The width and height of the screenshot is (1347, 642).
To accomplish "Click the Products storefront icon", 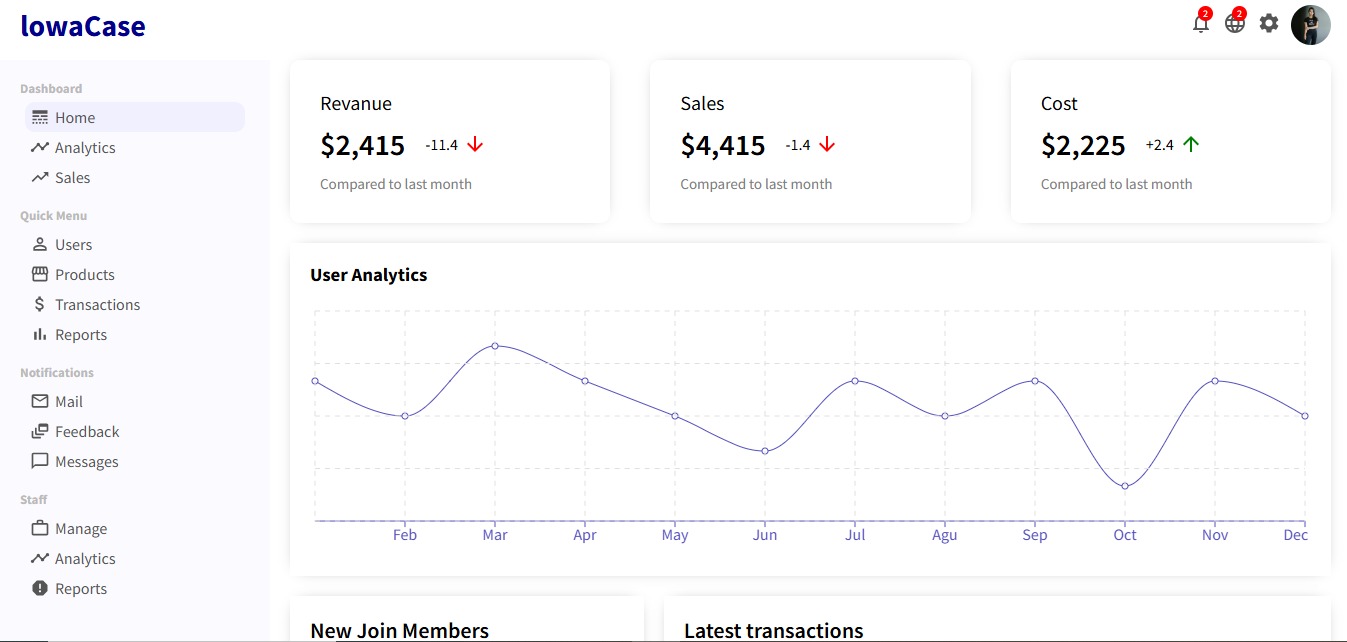I will [40, 274].
